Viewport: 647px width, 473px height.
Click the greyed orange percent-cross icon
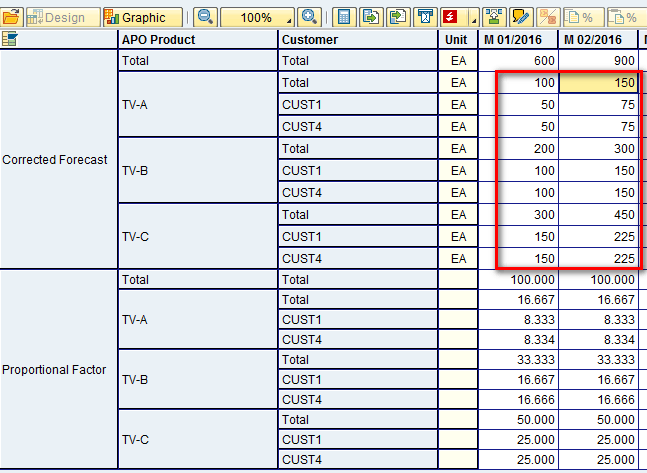[548, 17]
